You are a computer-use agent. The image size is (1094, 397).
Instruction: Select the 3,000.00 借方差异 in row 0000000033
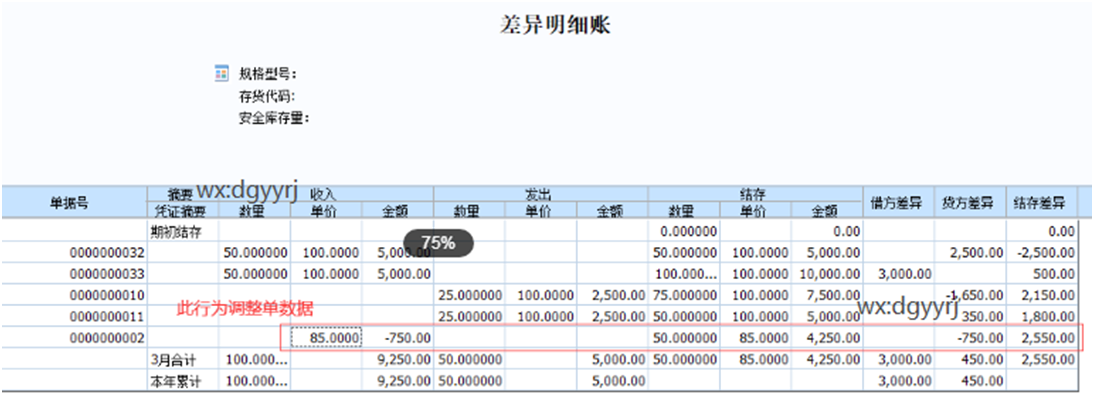[x=905, y=274]
